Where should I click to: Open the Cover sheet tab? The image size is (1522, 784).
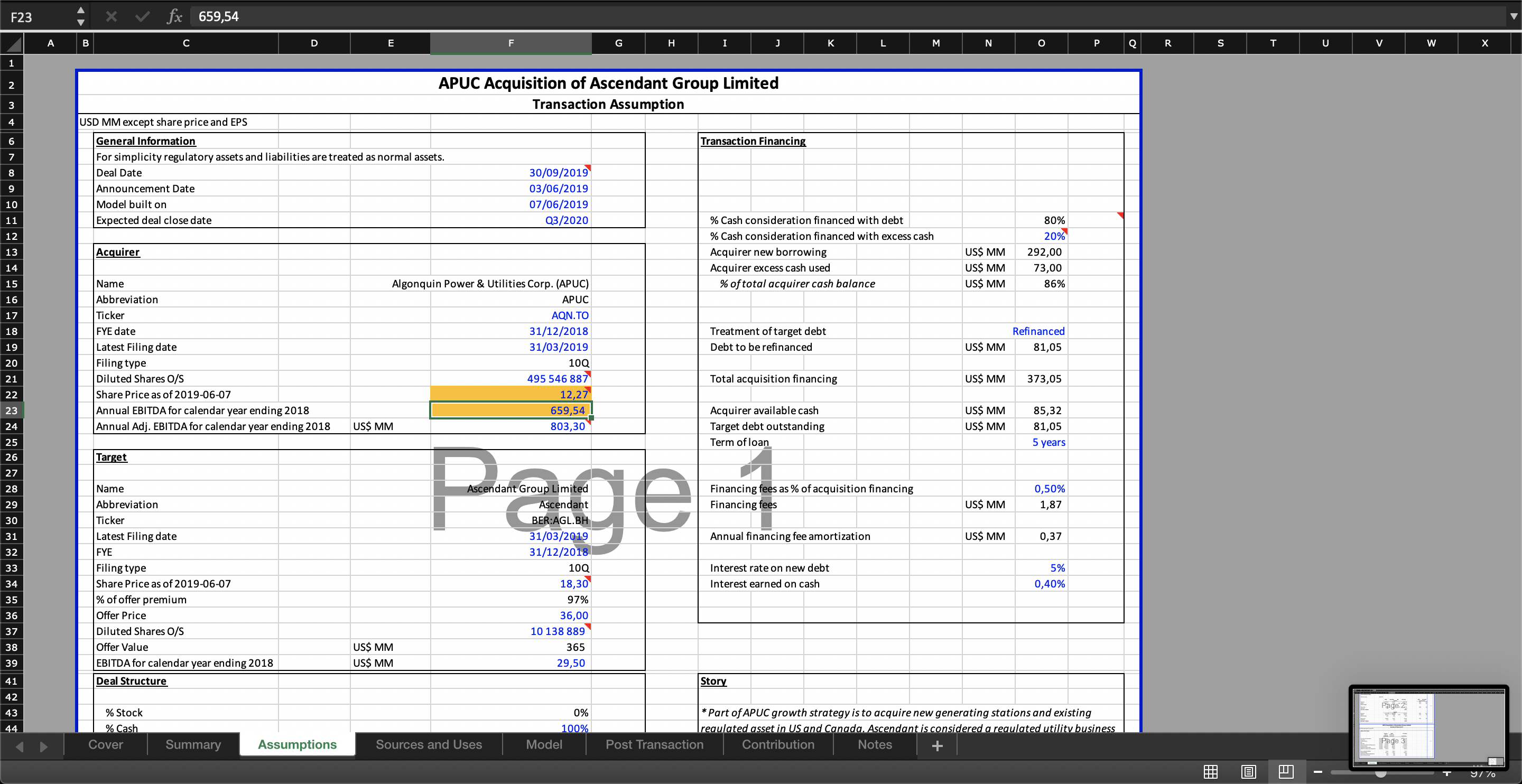[x=106, y=744]
